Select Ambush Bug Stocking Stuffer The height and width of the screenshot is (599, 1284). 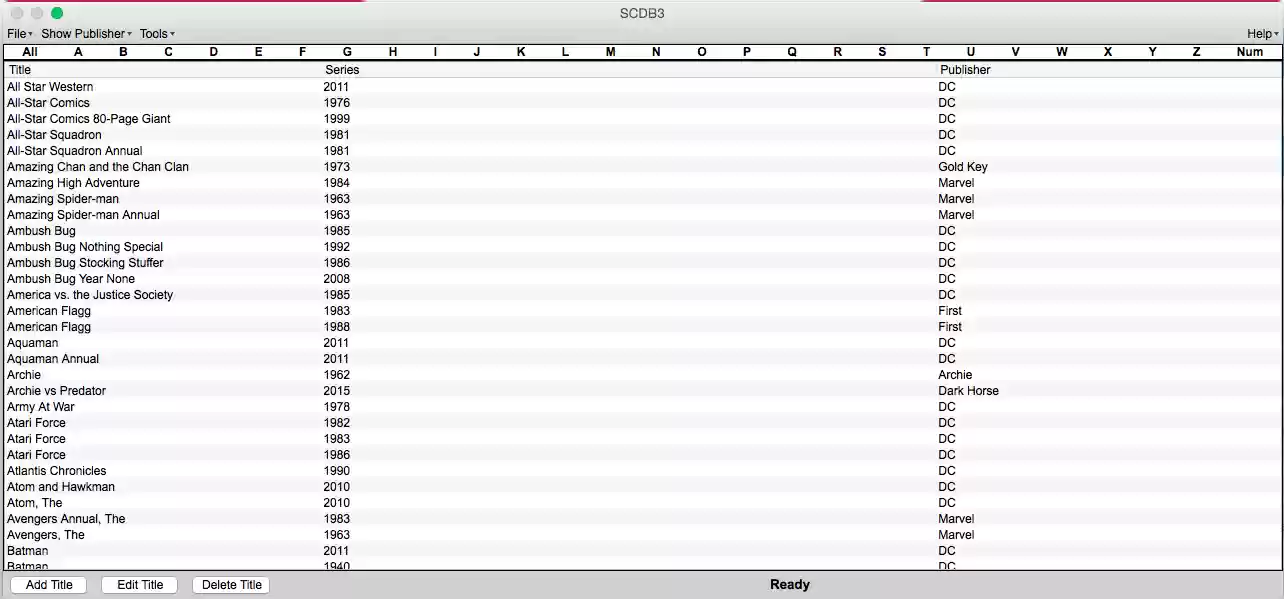pos(85,263)
